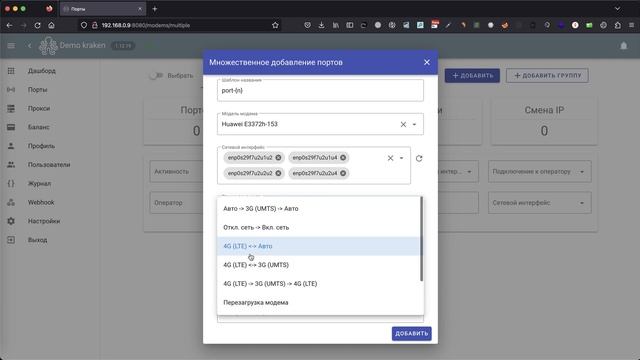This screenshot has height=360, width=640.
Task: Click the back chevron beside Demo kraken
Action: tap(29, 45)
